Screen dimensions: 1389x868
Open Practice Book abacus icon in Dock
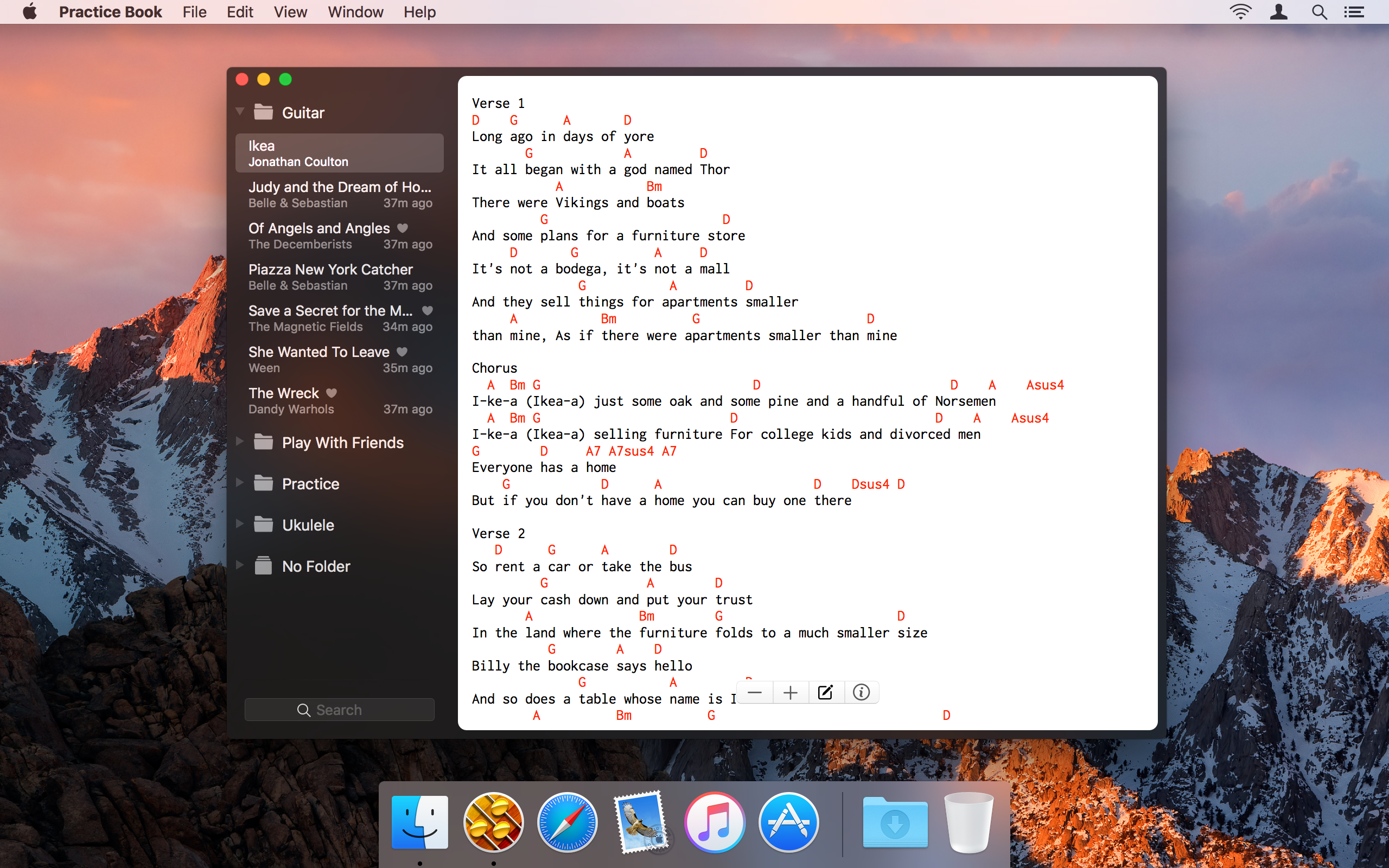[493, 822]
